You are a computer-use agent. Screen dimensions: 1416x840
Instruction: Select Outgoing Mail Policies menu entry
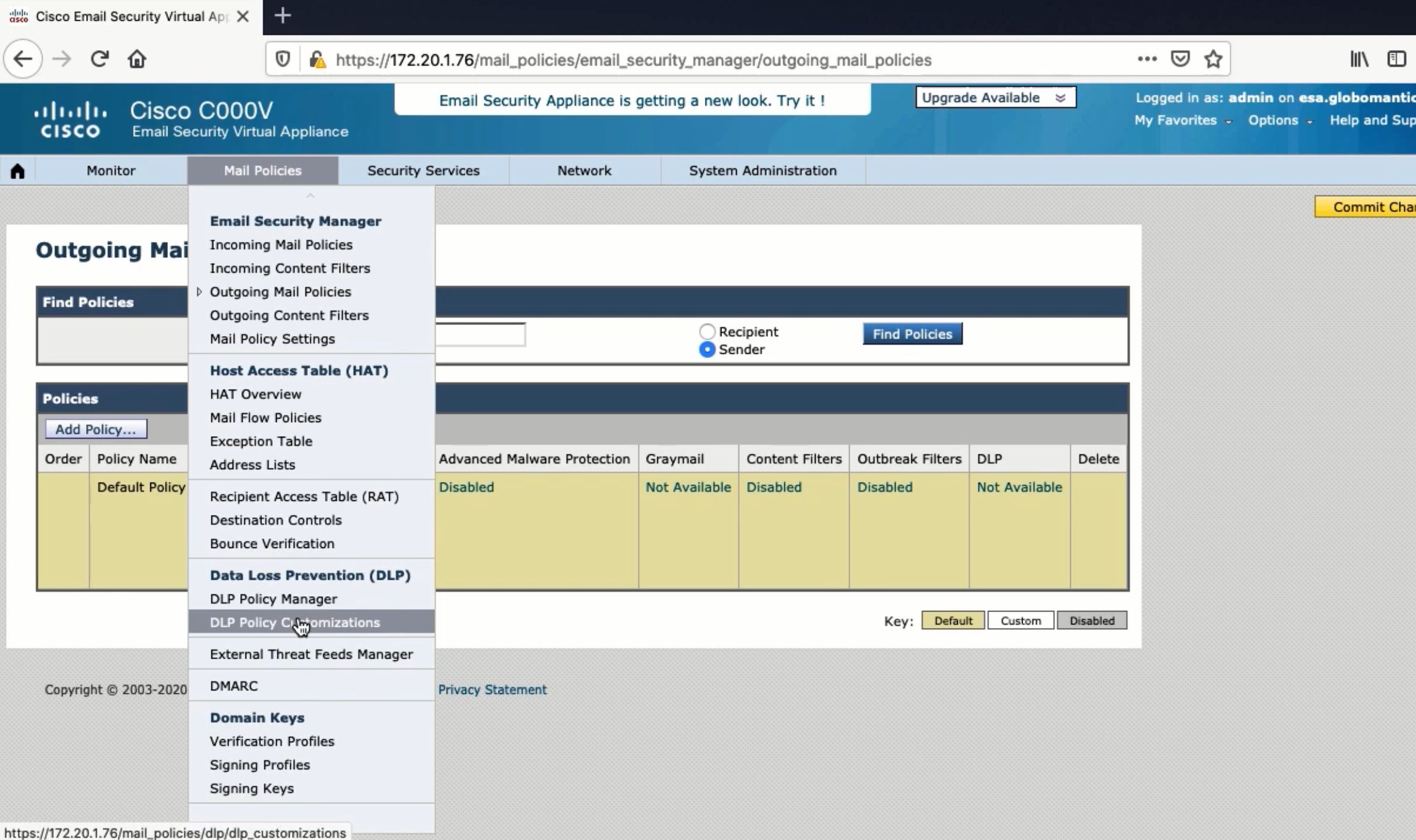(280, 292)
